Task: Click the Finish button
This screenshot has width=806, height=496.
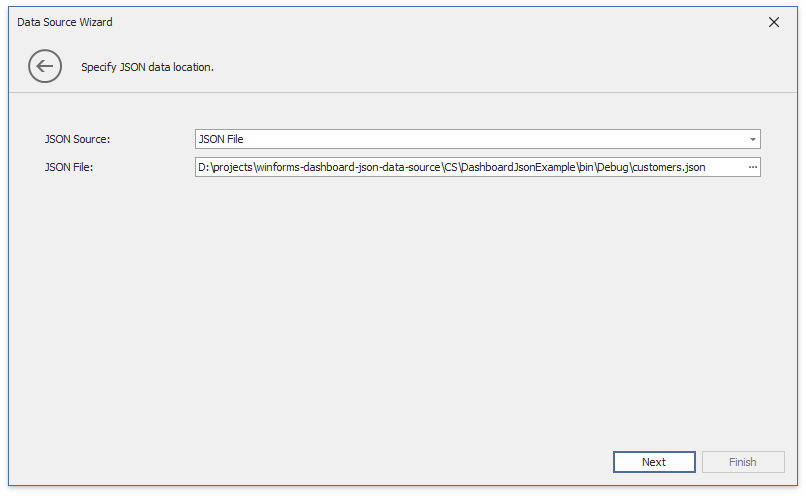Action: point(742,462)
